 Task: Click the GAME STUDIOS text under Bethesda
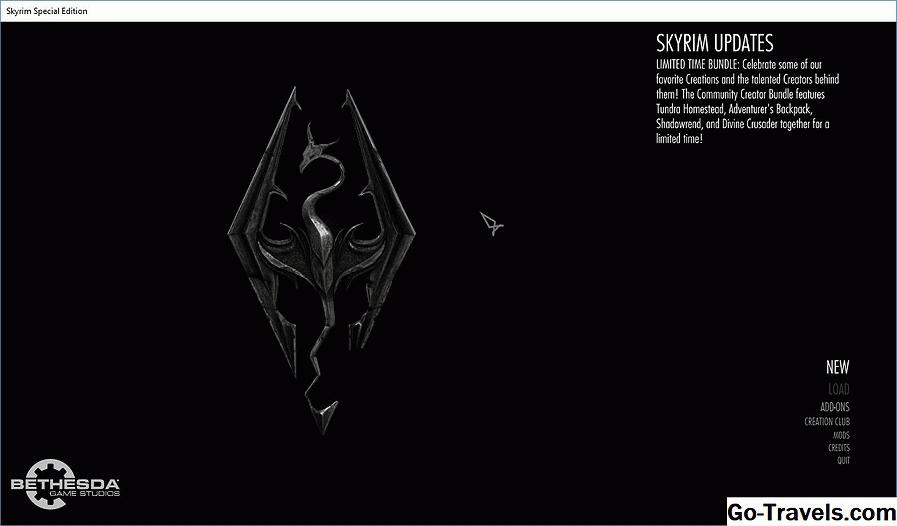pos(83,493)
